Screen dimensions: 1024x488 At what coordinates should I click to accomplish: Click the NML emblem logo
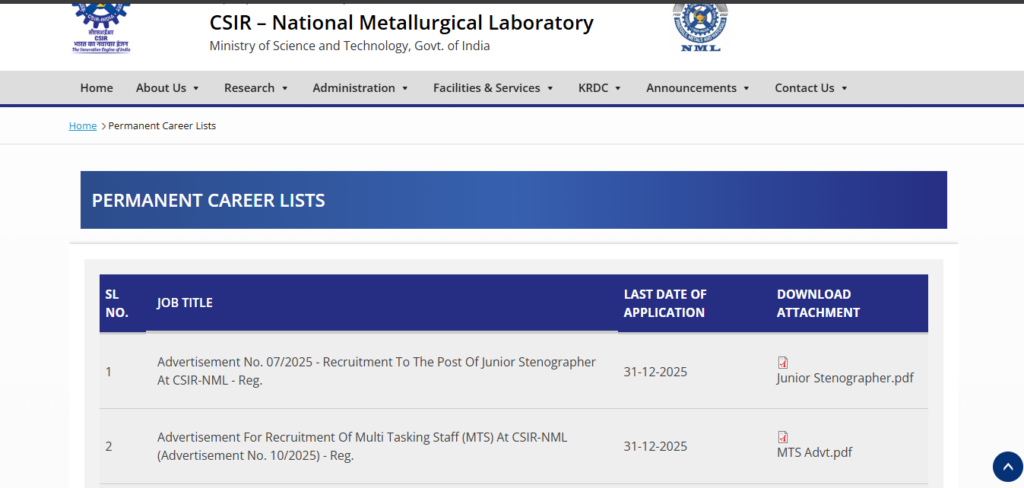tap(700, 26)
